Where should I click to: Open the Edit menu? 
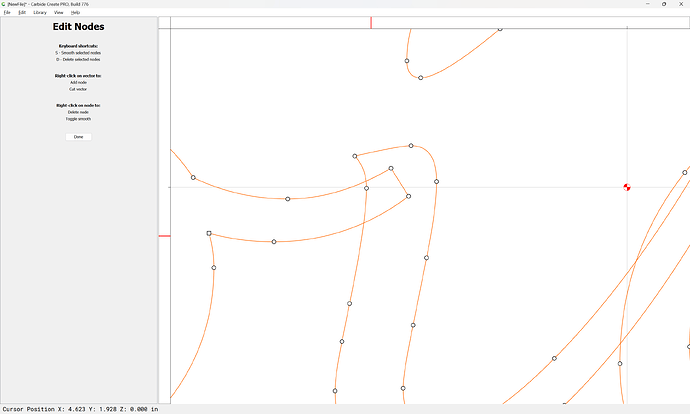click(22, 12)
